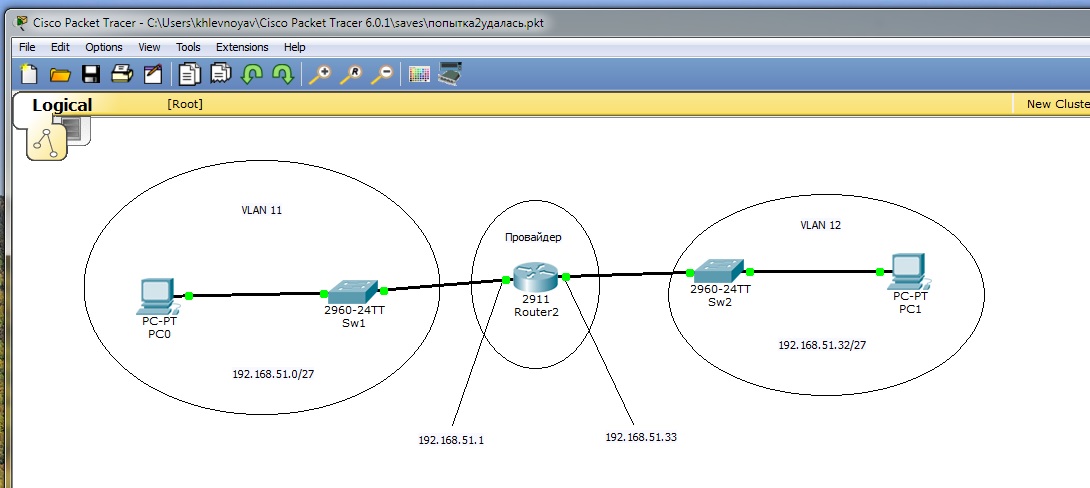1090x488 pixels.
Task: Click the green link light beside PC1
Action: click(880, 272)
